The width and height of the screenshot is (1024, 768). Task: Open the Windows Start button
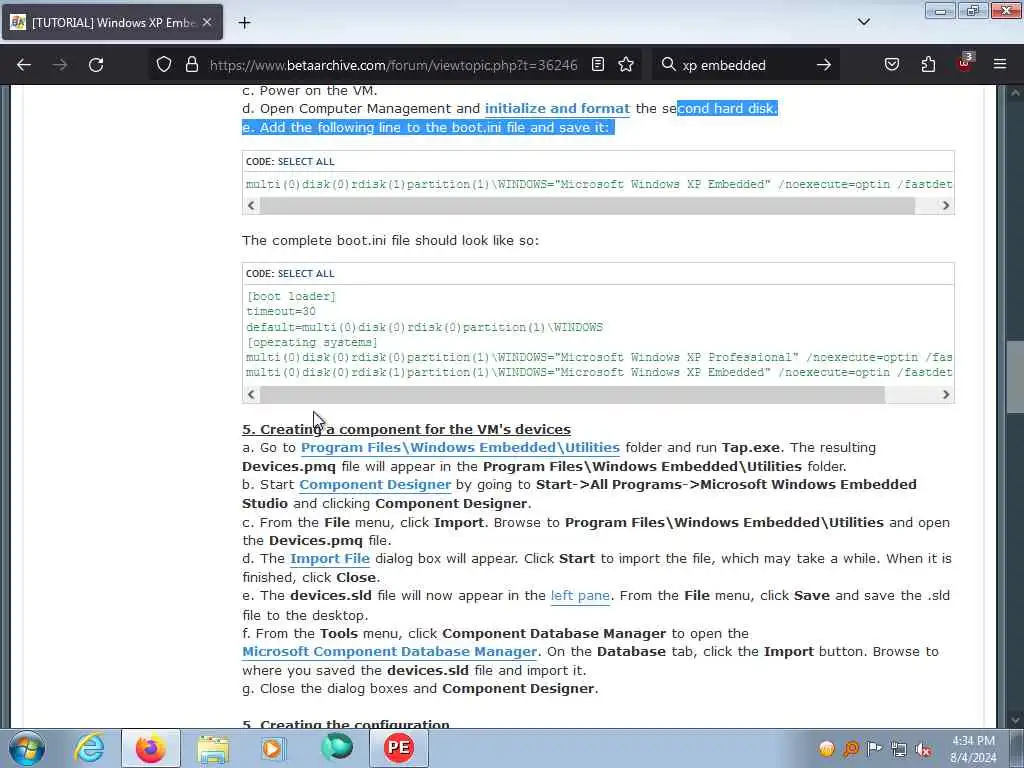(x=27, y=748)
